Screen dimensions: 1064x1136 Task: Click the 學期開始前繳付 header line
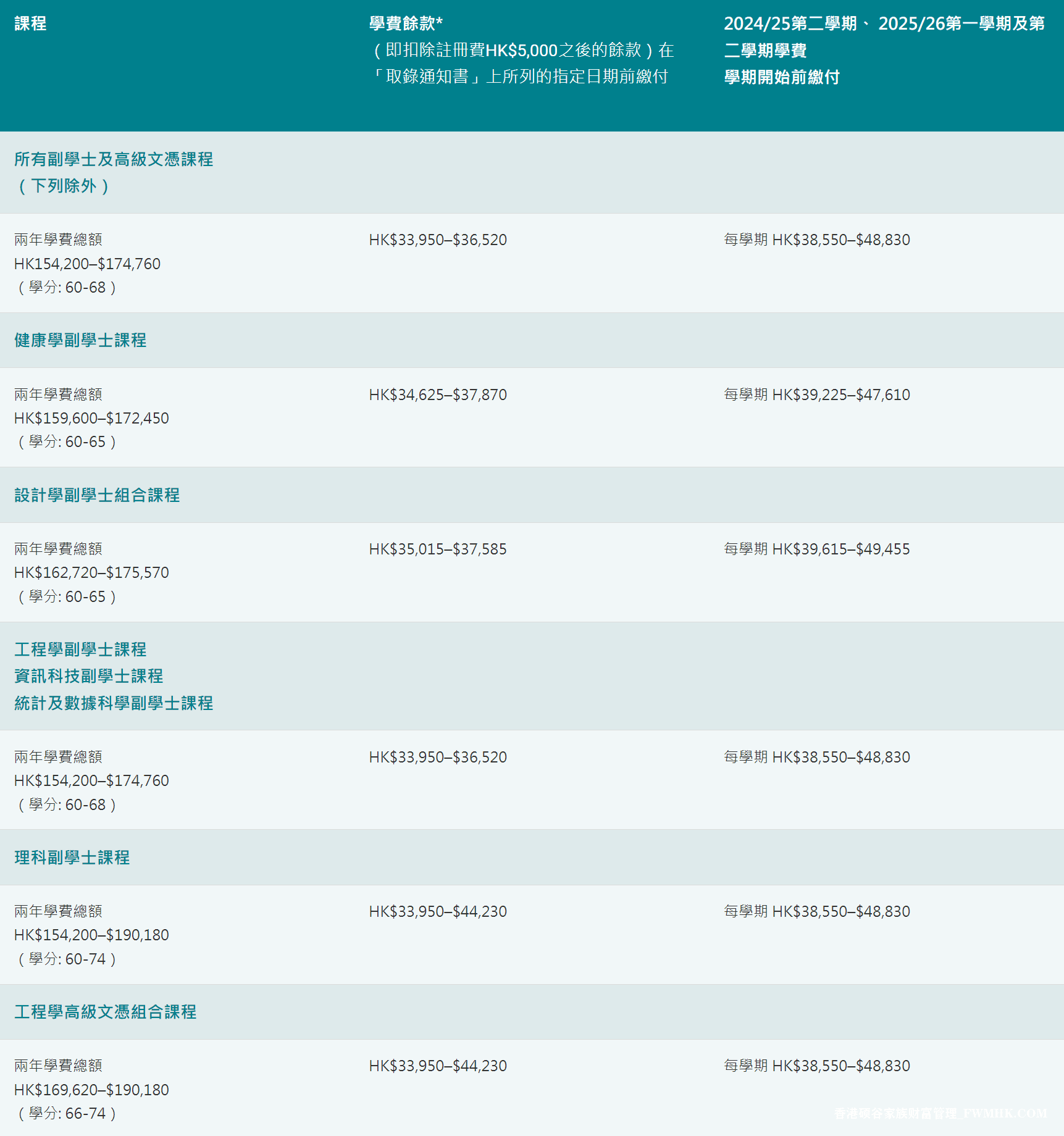tap(782, 77)
